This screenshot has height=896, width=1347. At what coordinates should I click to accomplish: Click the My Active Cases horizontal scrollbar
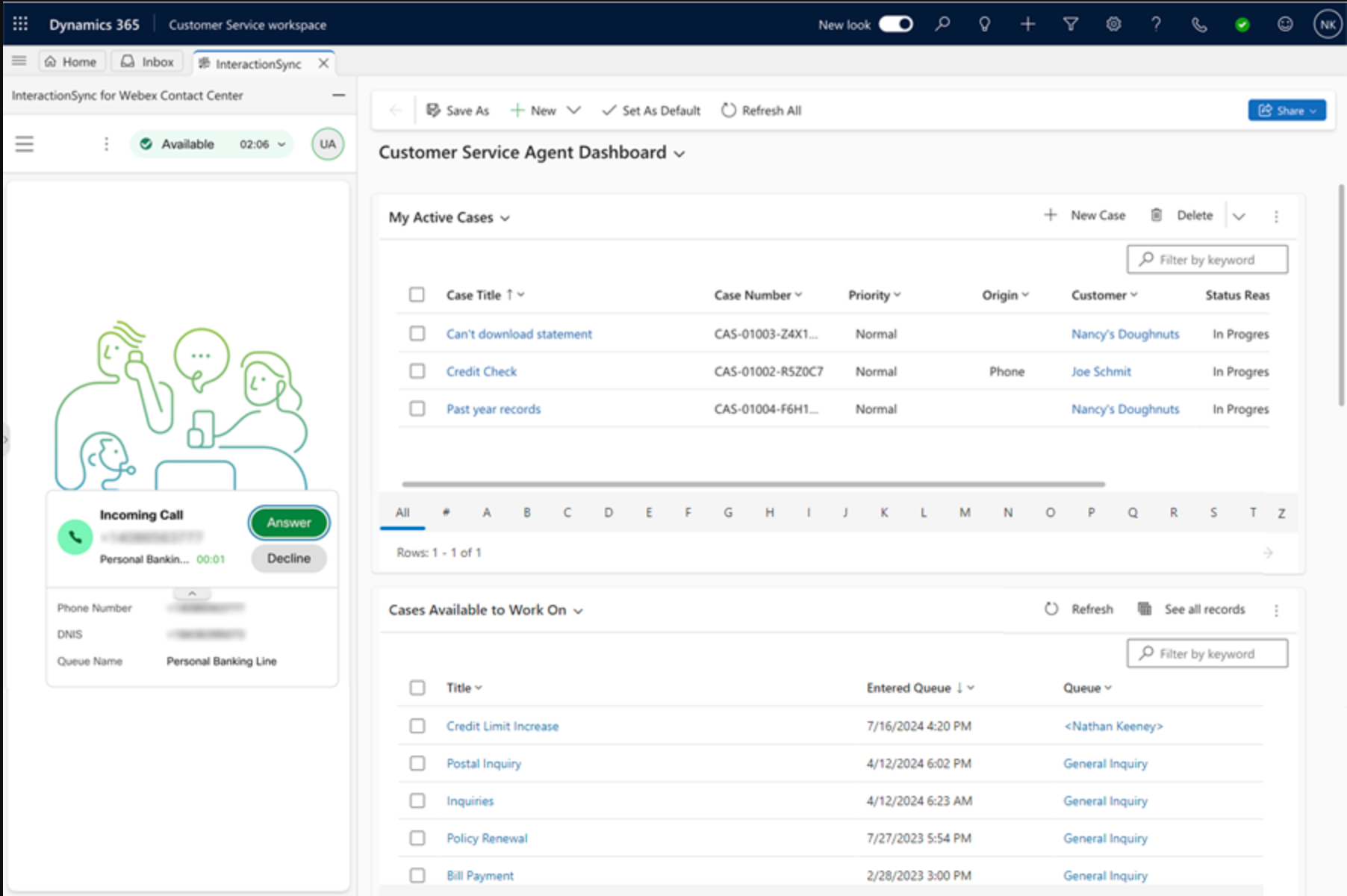753,484
